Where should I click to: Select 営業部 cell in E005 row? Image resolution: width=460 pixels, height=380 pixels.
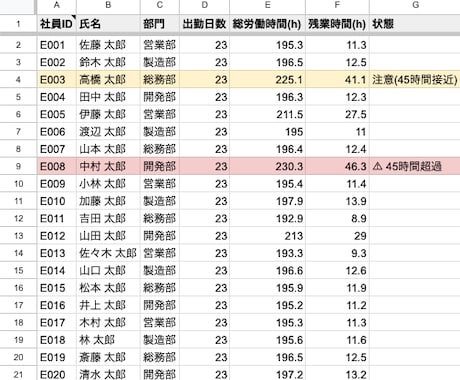click(160, 114)
